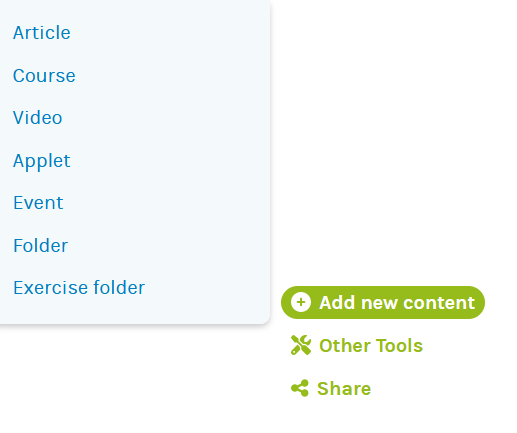Expand the Other Tools submenu
Image resolution: width=517 pixels, height=433 pixels.
(x=357, y=345)
